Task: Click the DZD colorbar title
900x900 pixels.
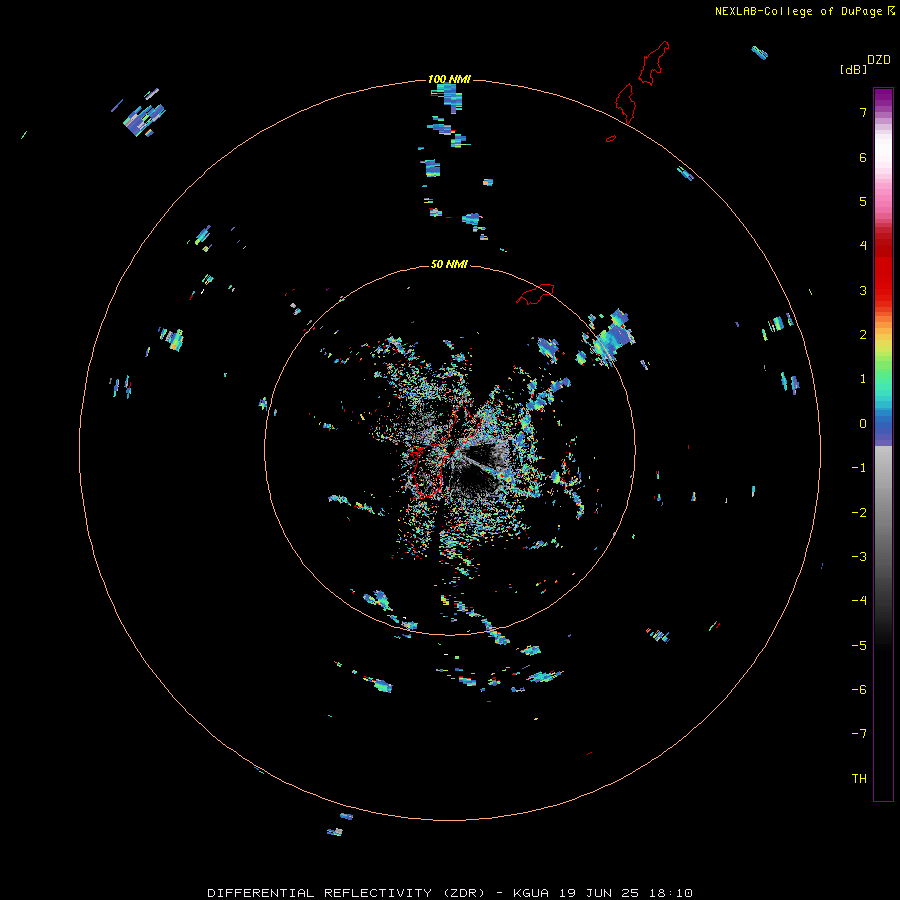Action: [x=879, y=60]
